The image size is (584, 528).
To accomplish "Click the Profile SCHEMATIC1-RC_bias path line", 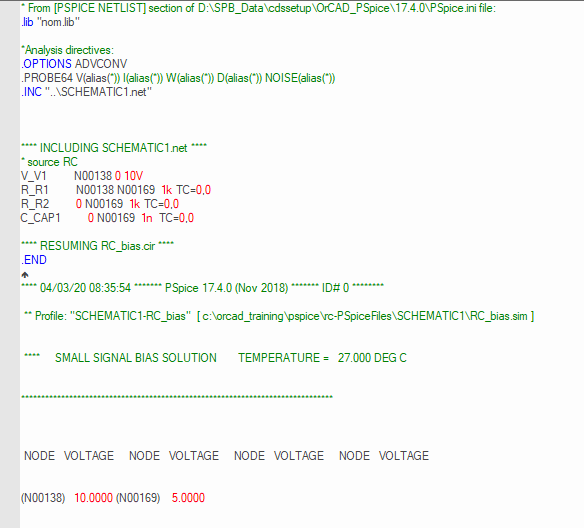I will pyautogui.click(x=279, y=316).
